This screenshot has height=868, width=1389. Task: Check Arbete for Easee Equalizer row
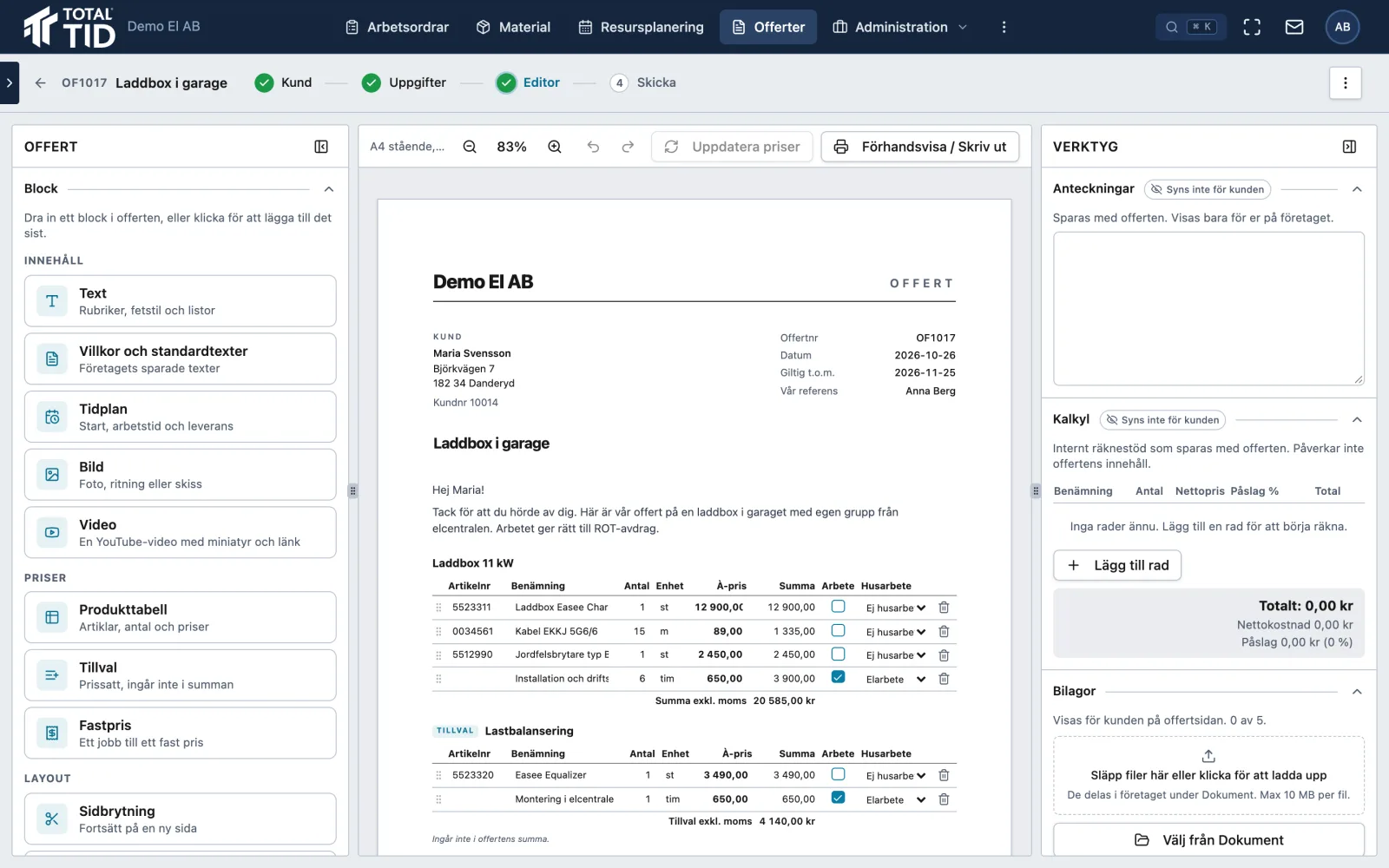point(838,774)
